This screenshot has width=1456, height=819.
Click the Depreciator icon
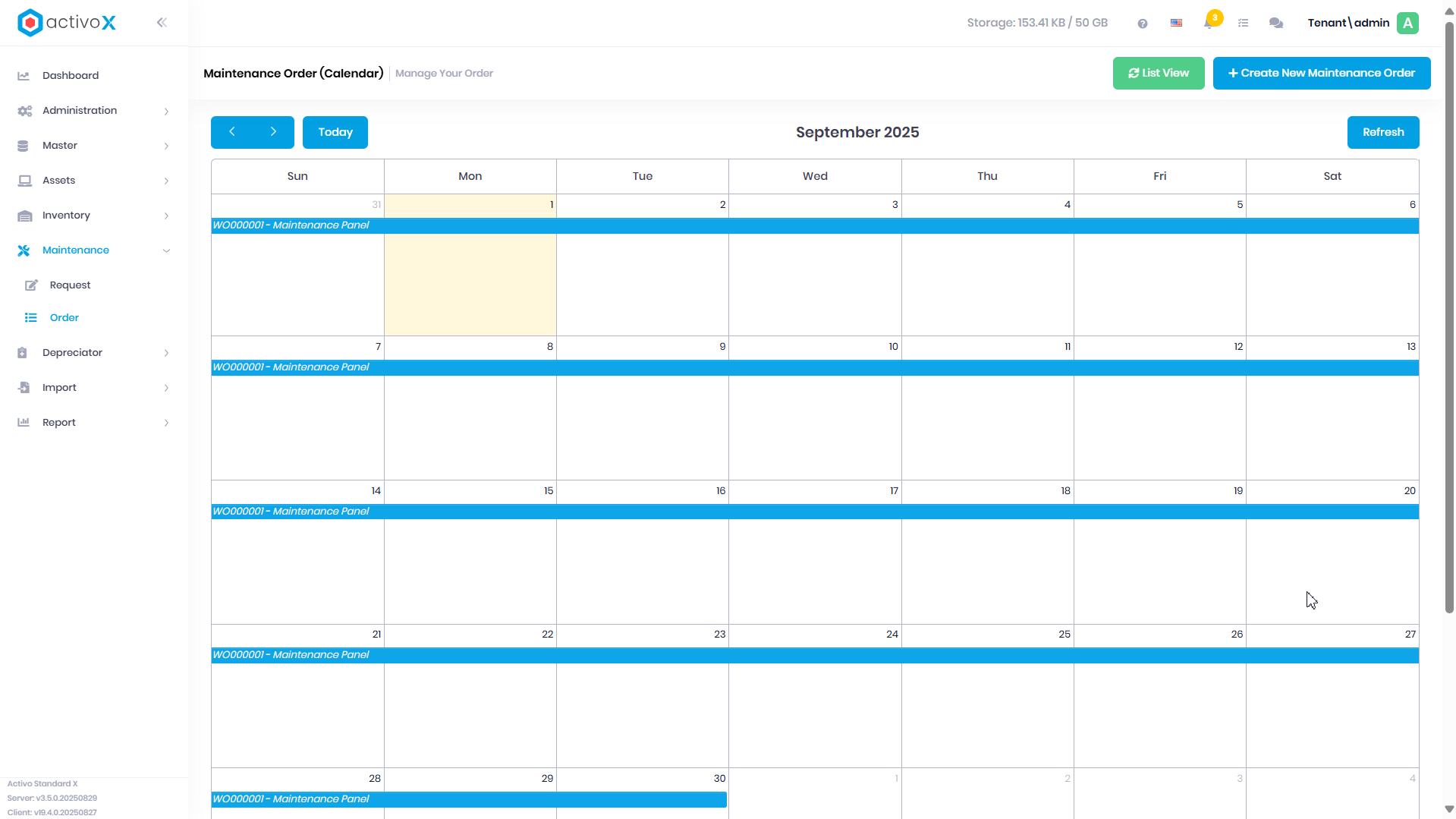[22, 353]
